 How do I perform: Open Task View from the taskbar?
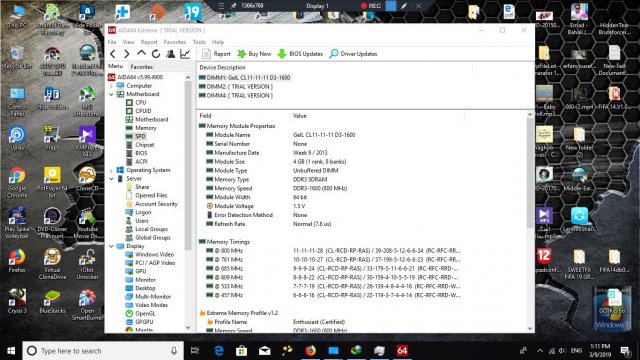pos(195,351)
